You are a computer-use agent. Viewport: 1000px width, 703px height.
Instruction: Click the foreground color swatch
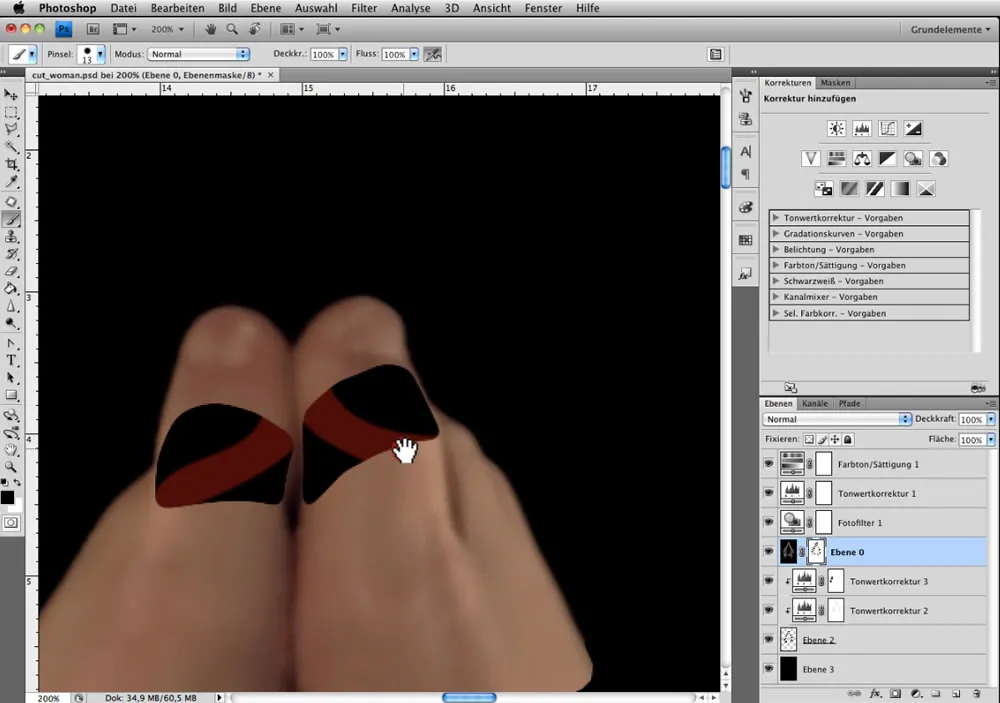pyautogui.click(x=7, y=497)
